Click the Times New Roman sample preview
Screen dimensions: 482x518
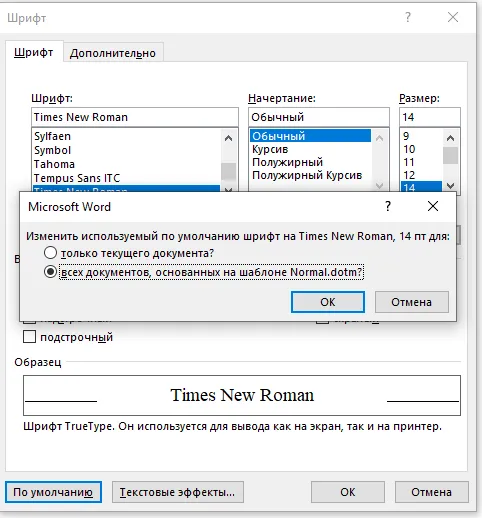[242, 395]
